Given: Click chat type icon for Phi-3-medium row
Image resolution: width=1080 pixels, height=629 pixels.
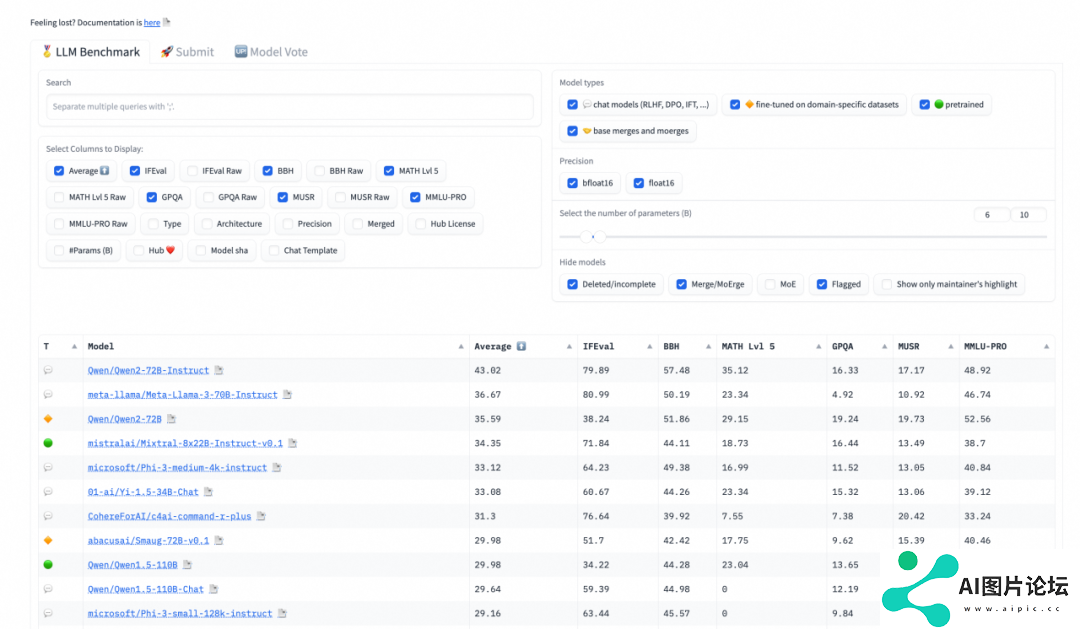Looking at the screenshot, I should pos(48,467).
